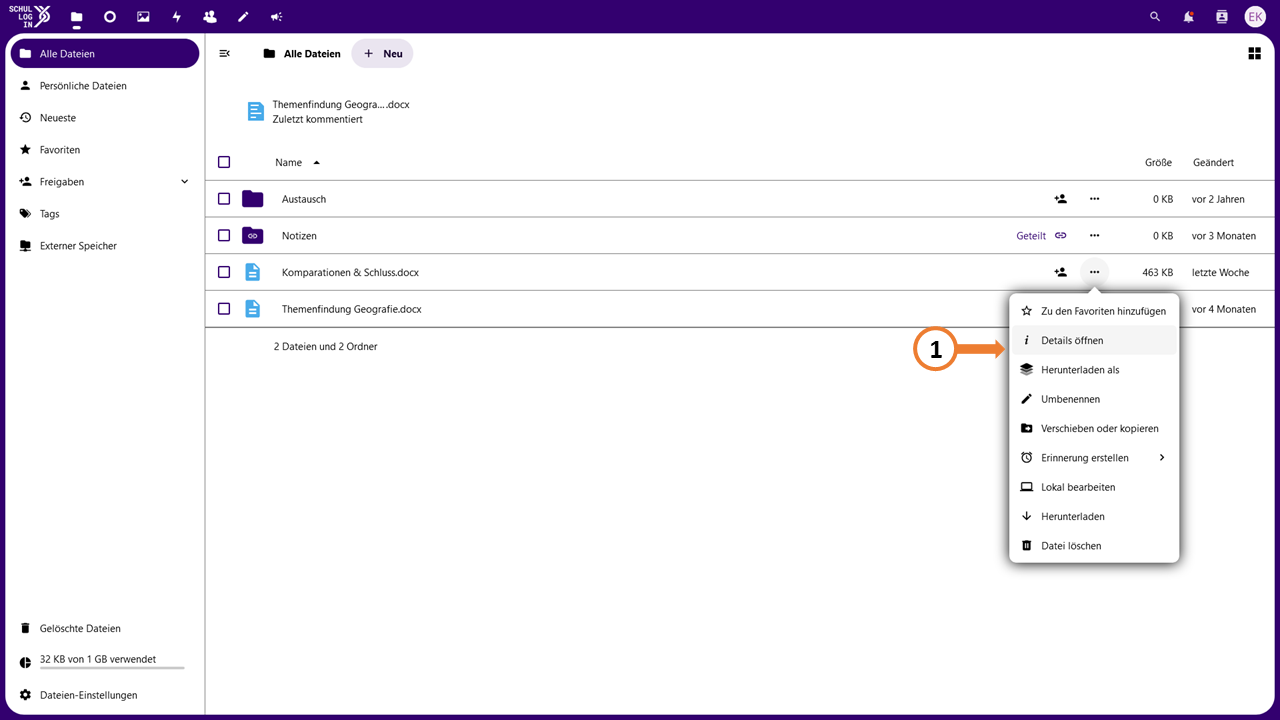Open the contacts menu icon near the avatar
Screen dimensions: 1280x720
[x=1221, y=17]
